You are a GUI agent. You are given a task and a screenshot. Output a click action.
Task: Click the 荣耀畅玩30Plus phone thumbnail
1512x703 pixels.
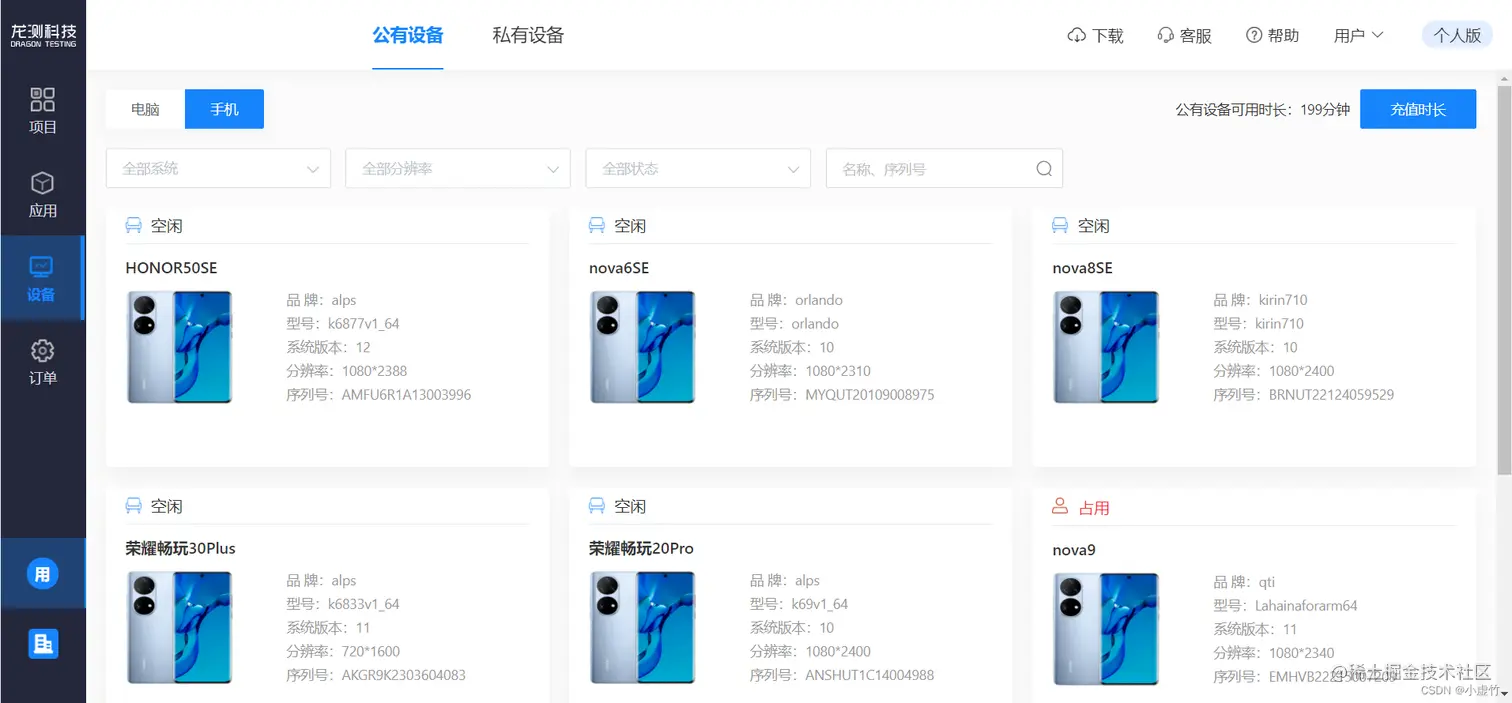[x=179, y=627]
